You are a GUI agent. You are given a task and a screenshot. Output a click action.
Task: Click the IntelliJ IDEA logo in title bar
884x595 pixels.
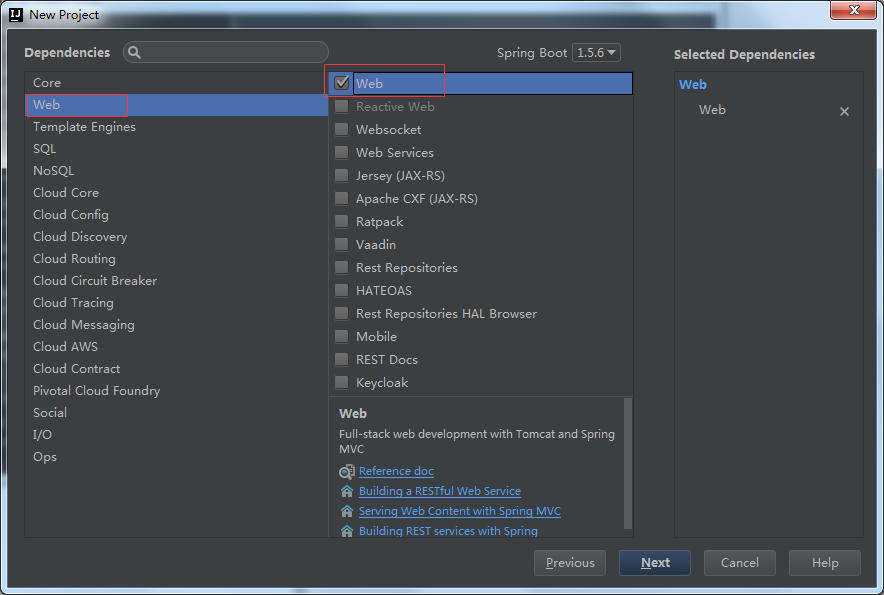tap(16, 15)
